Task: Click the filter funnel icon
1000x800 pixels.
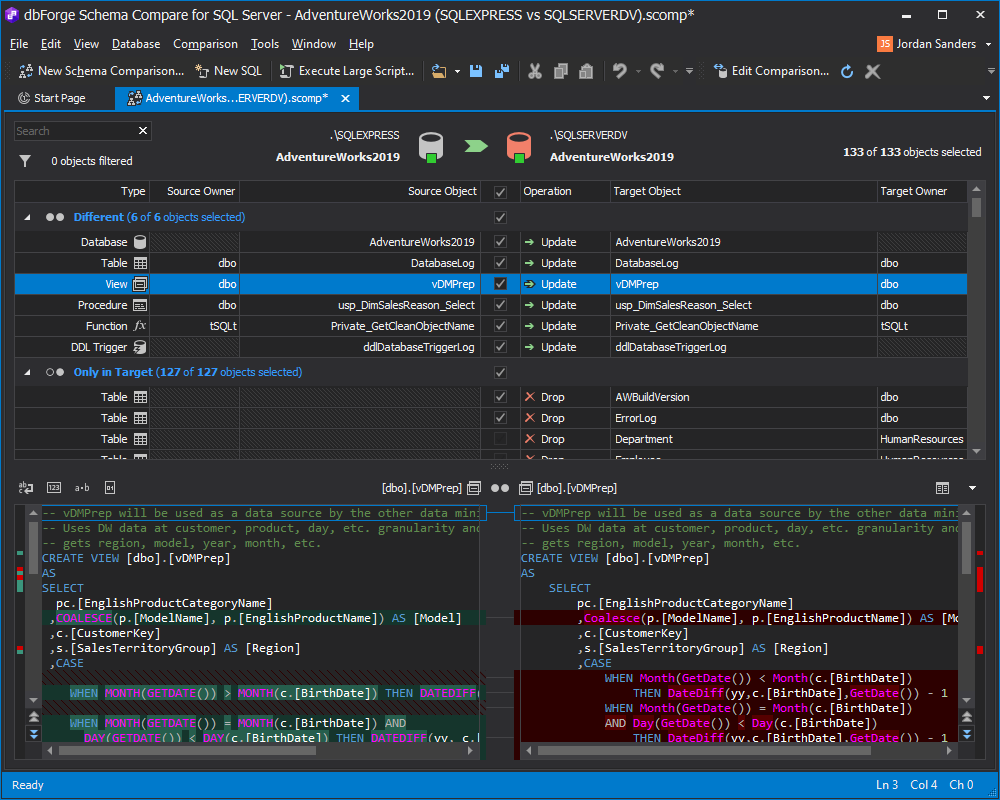Action: (25, 161)
